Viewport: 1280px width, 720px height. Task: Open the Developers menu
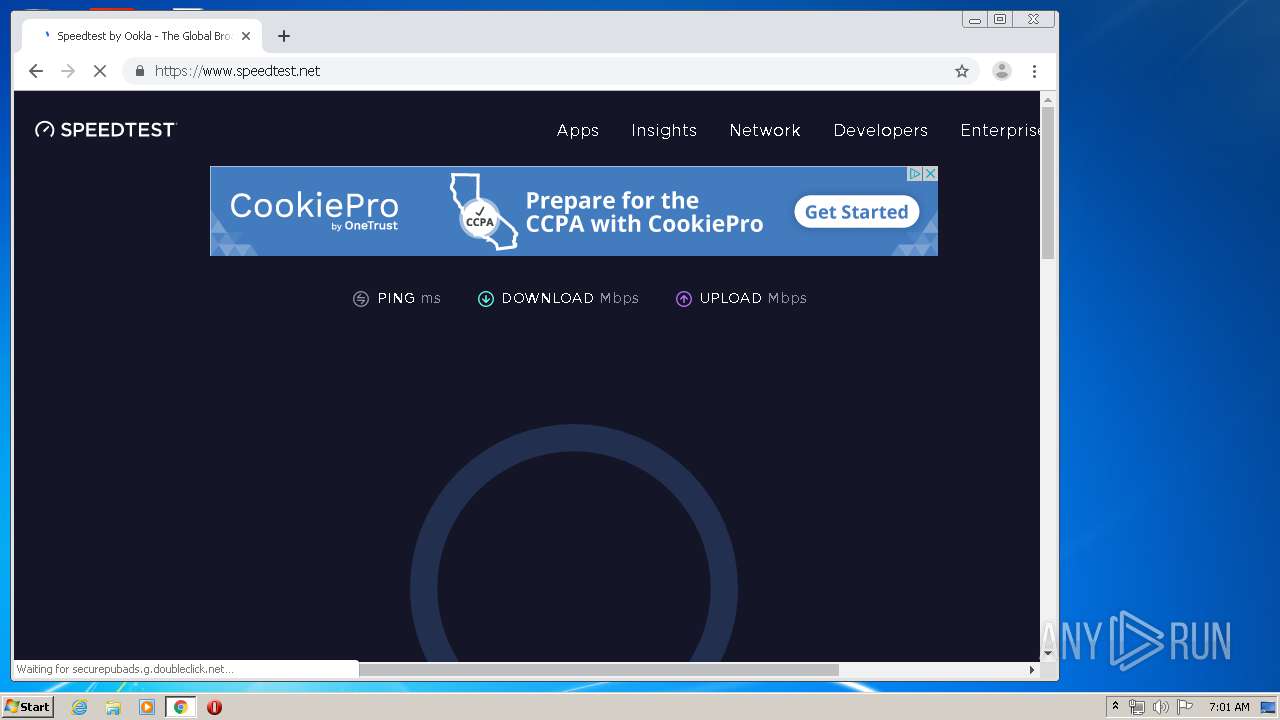(x=881, y=130)
